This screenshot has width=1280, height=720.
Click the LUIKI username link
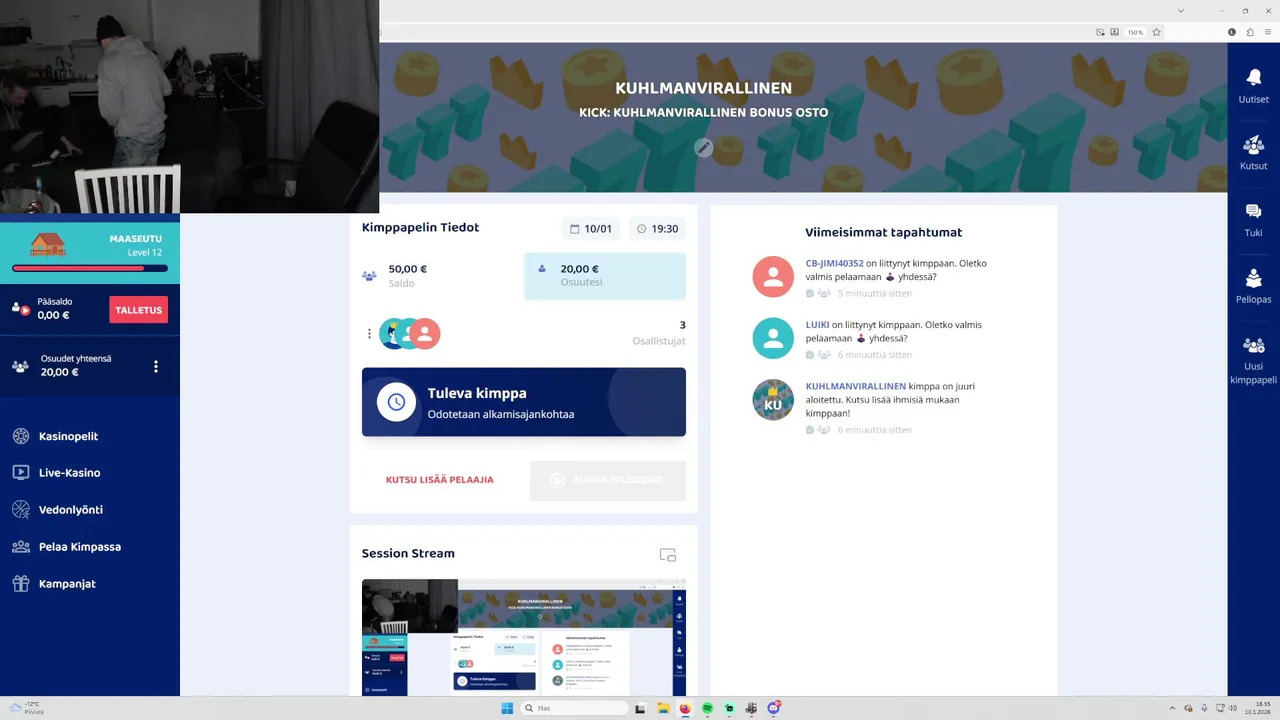click(818, 325)
